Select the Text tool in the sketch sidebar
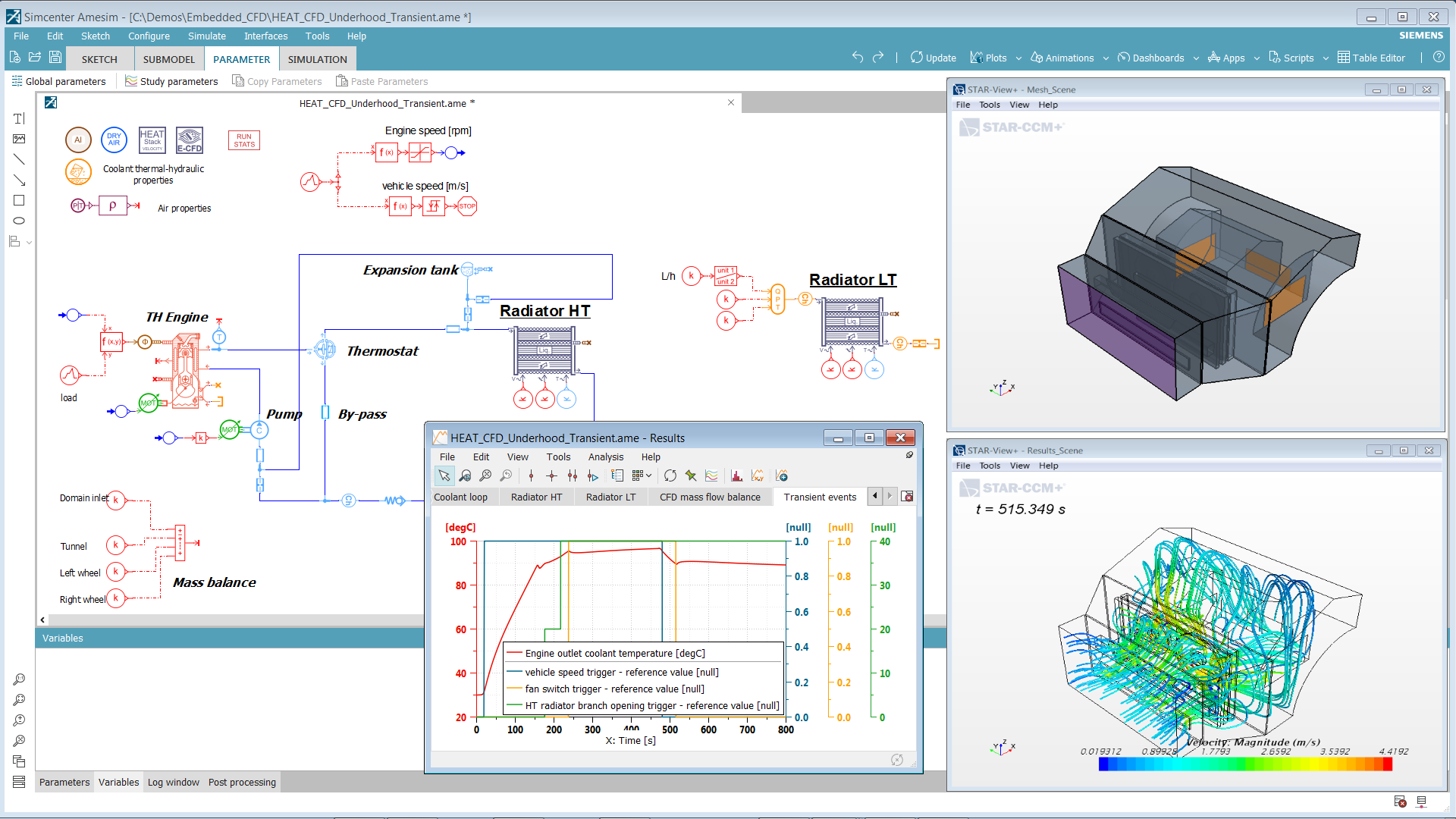 pyautogui.click(x=18, y=118)
